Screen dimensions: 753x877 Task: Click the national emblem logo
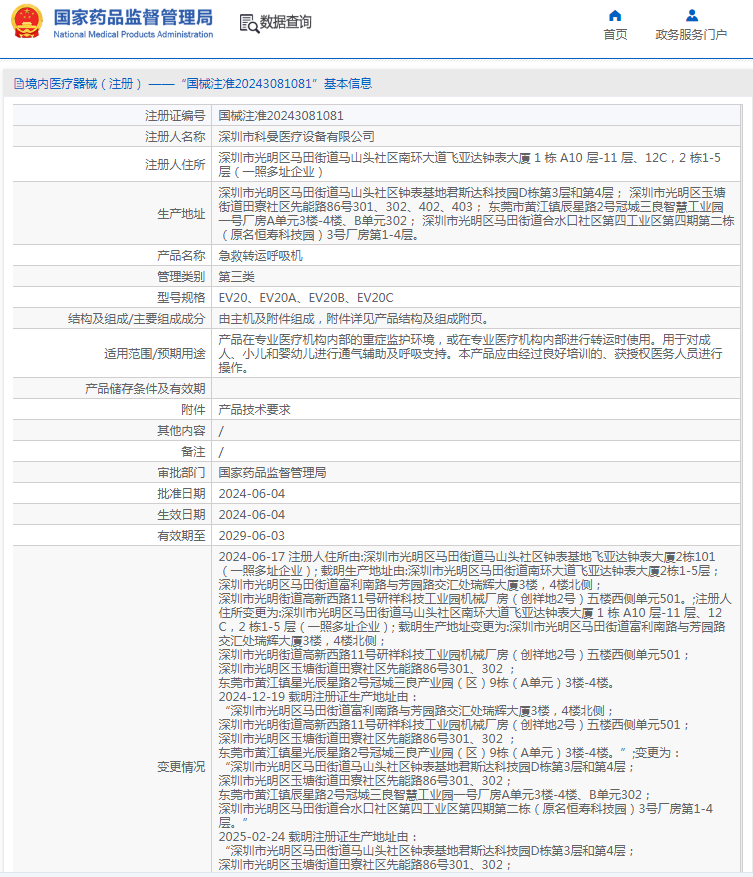pyautogui.click(x=26, y=22)
